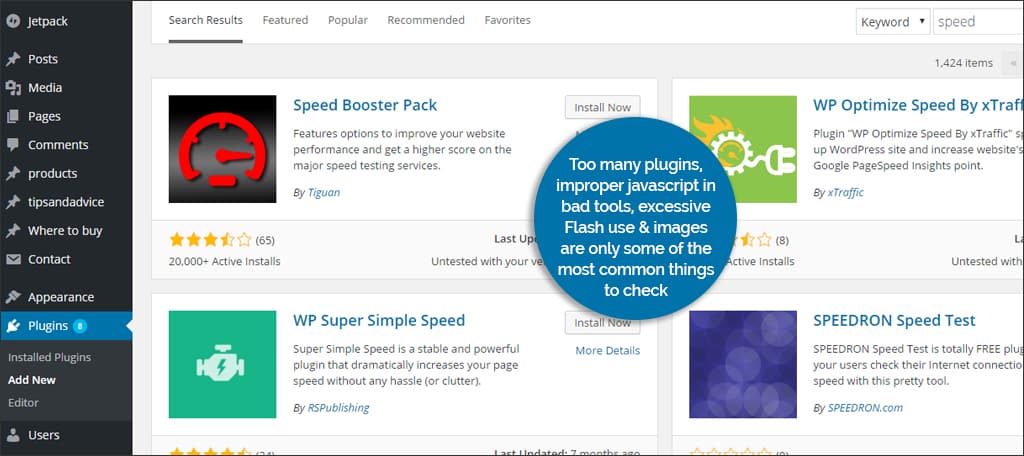Select Add New plugins submenu
This screenshot has width=1024, height=456.
click(x=32, y=380)
